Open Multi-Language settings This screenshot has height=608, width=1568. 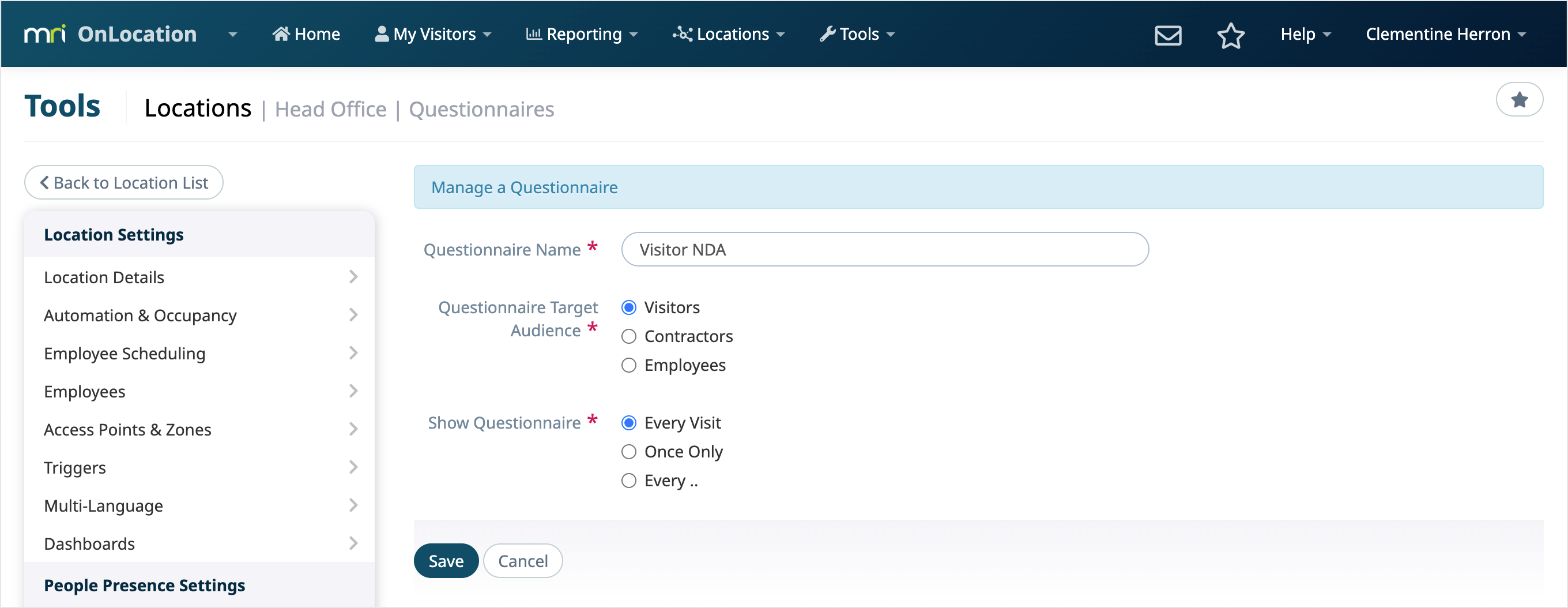[x=199, y=505]
